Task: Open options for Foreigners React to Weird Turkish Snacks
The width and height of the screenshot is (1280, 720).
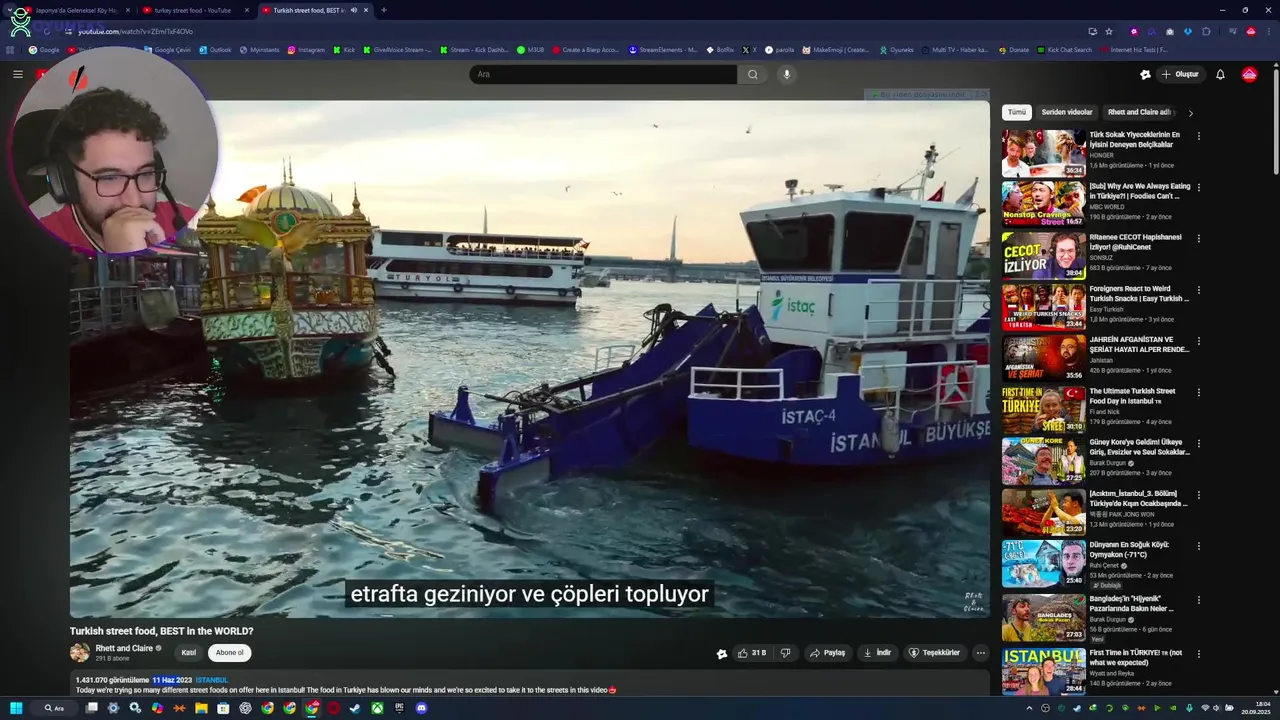Action: point(1199,290)
